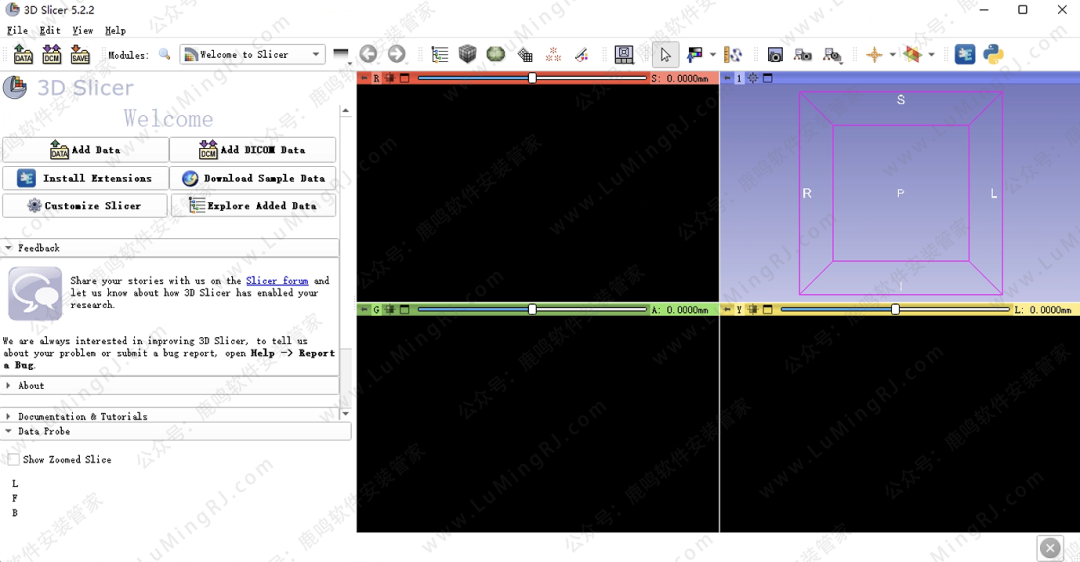Open the Edit menu
The image size is (1080, 562).
pos(50,30)
